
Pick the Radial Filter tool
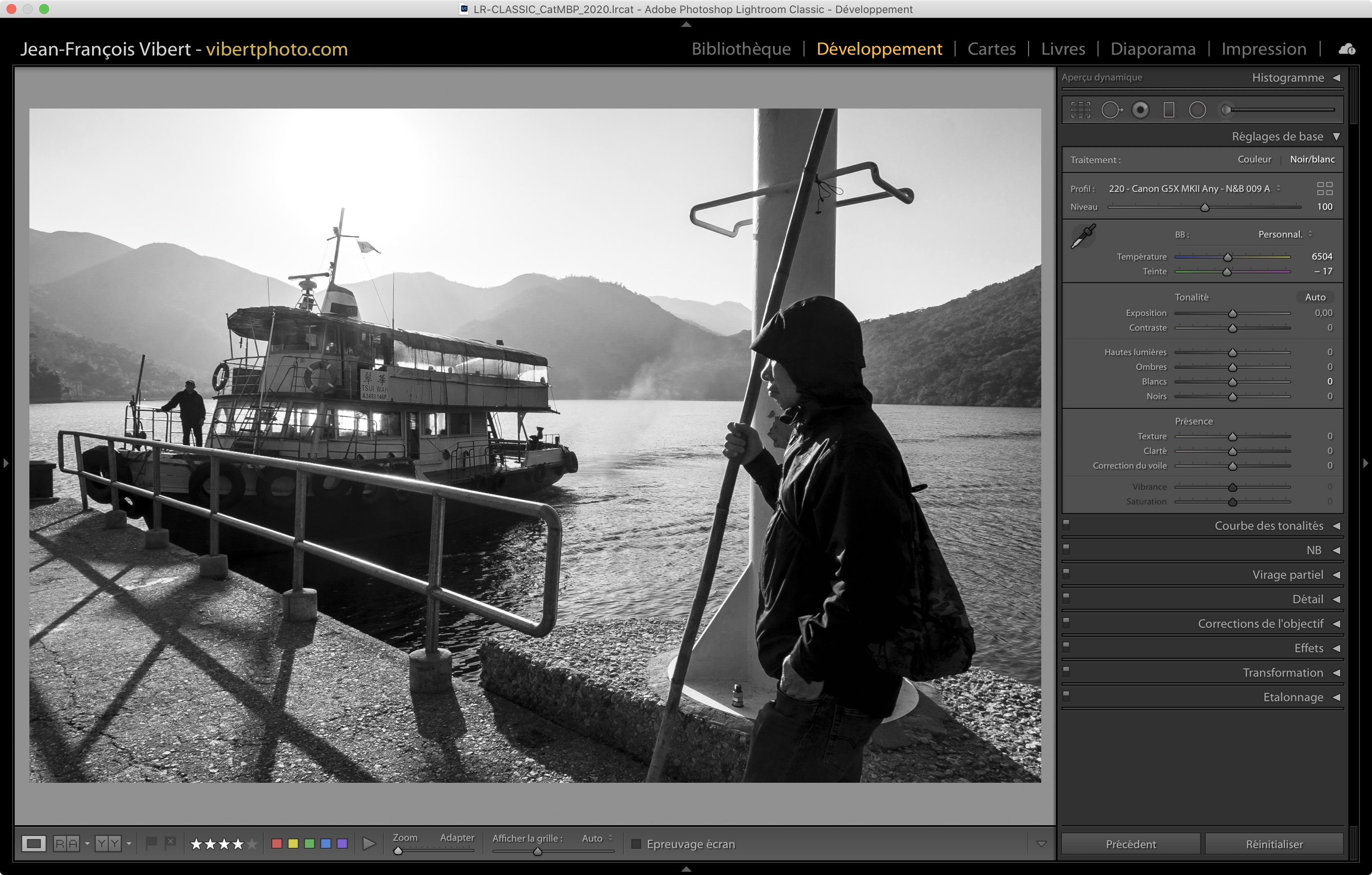(x=1197, y=110)
